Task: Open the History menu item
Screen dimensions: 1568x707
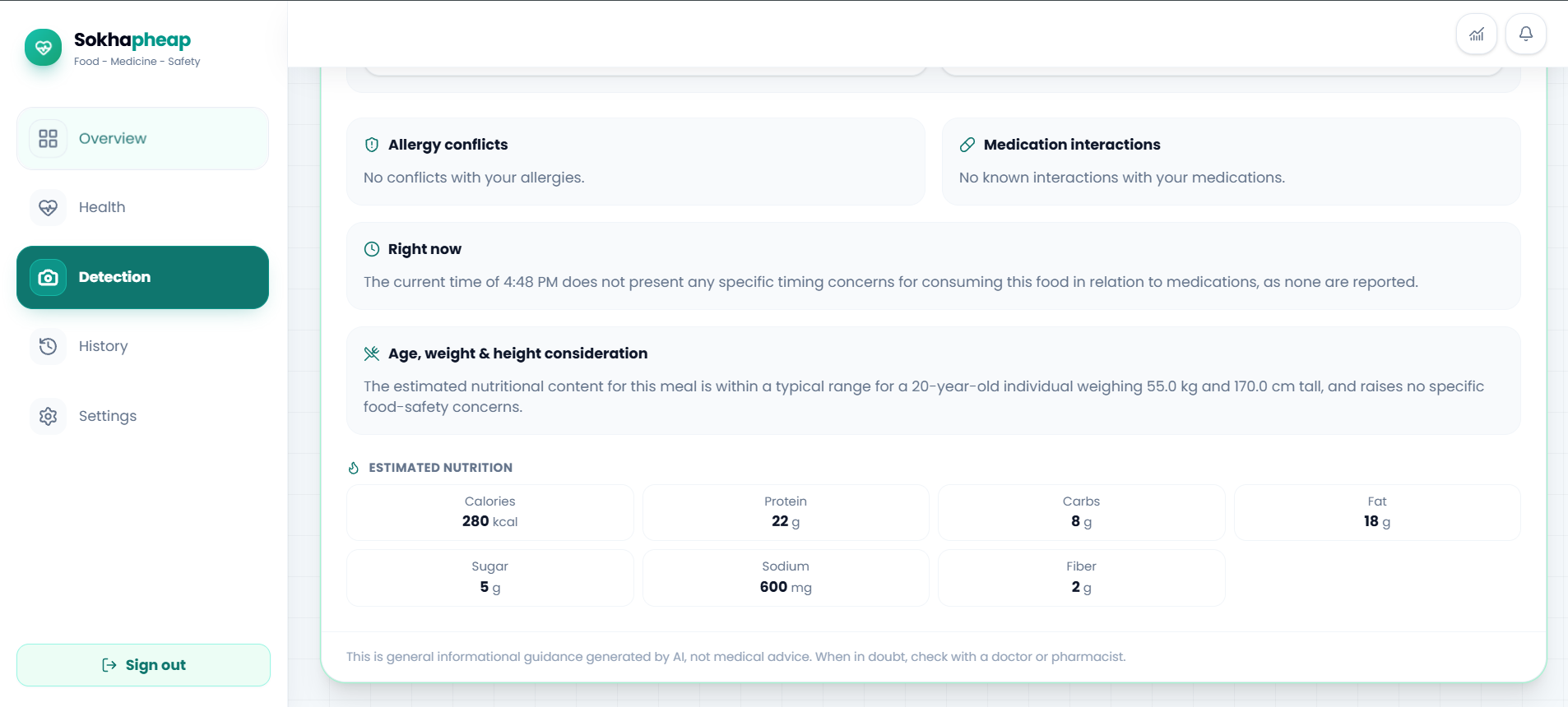Action: (142, 346)
